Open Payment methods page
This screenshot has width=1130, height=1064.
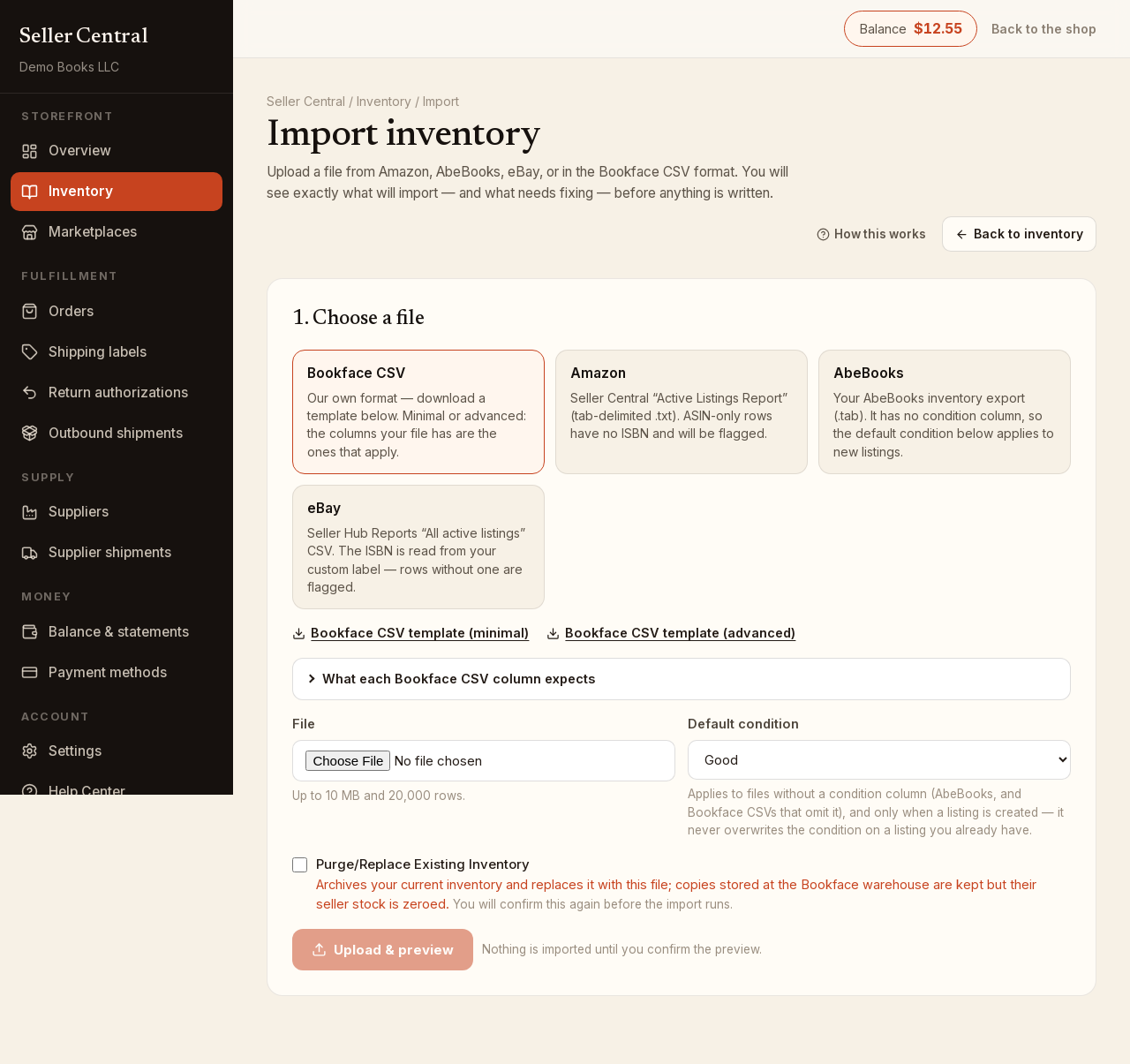point(117,673)
